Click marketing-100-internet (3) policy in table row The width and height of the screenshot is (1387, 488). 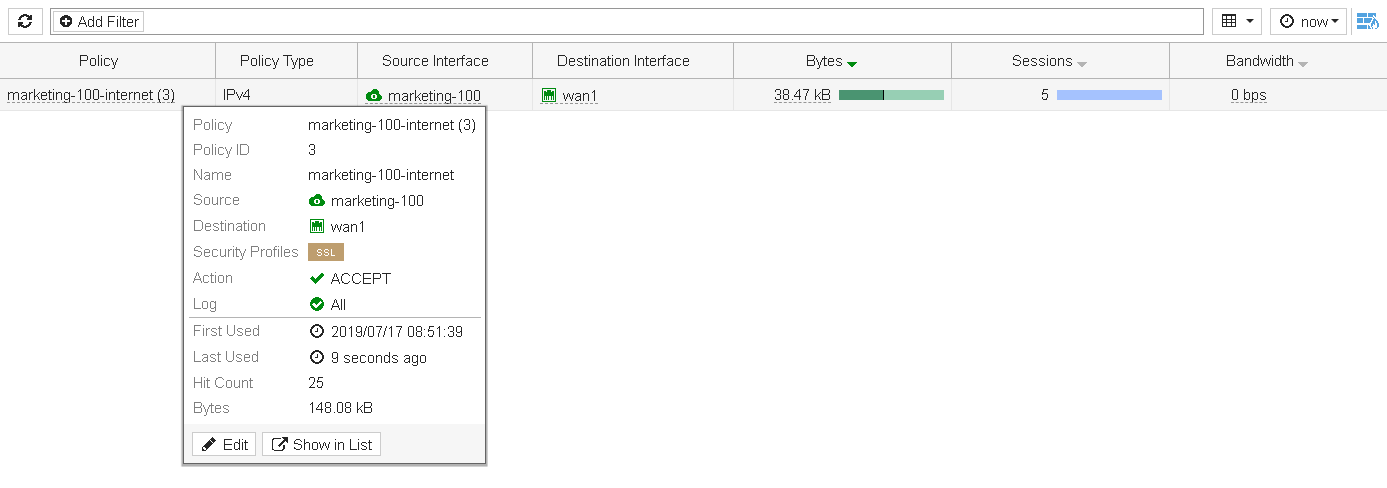click(x=91, y=95)
